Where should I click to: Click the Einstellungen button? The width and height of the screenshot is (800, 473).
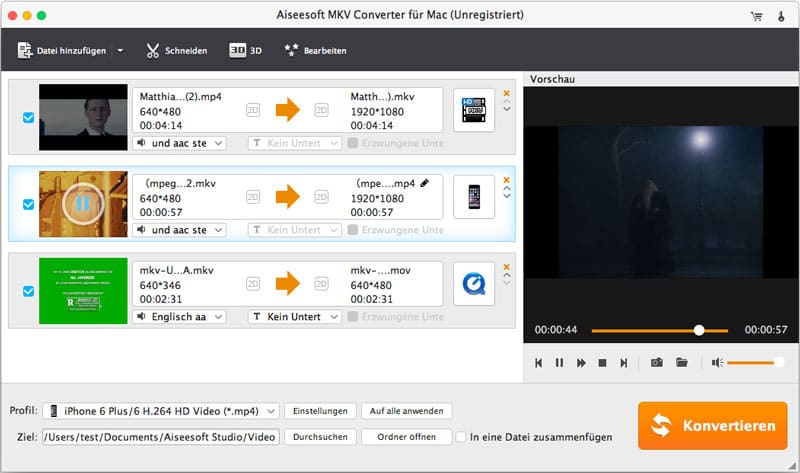tap(320, 411)
